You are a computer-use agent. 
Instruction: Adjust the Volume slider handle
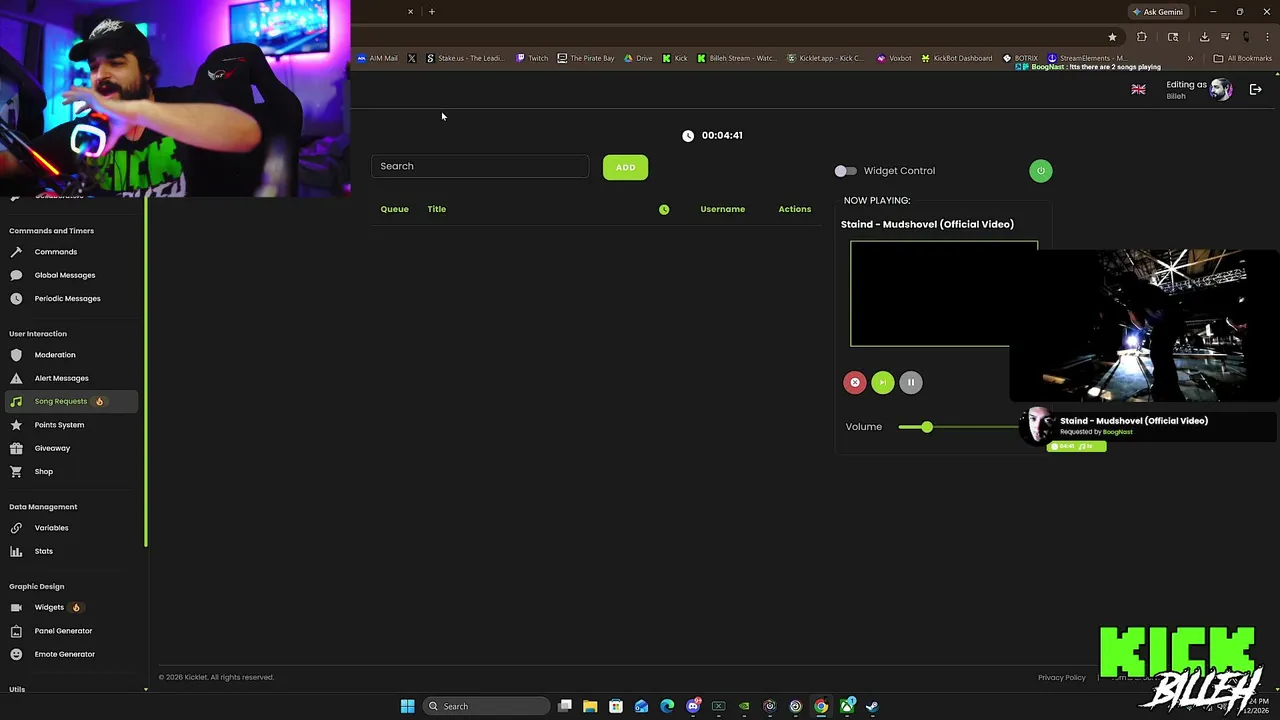tap(927, 427)
